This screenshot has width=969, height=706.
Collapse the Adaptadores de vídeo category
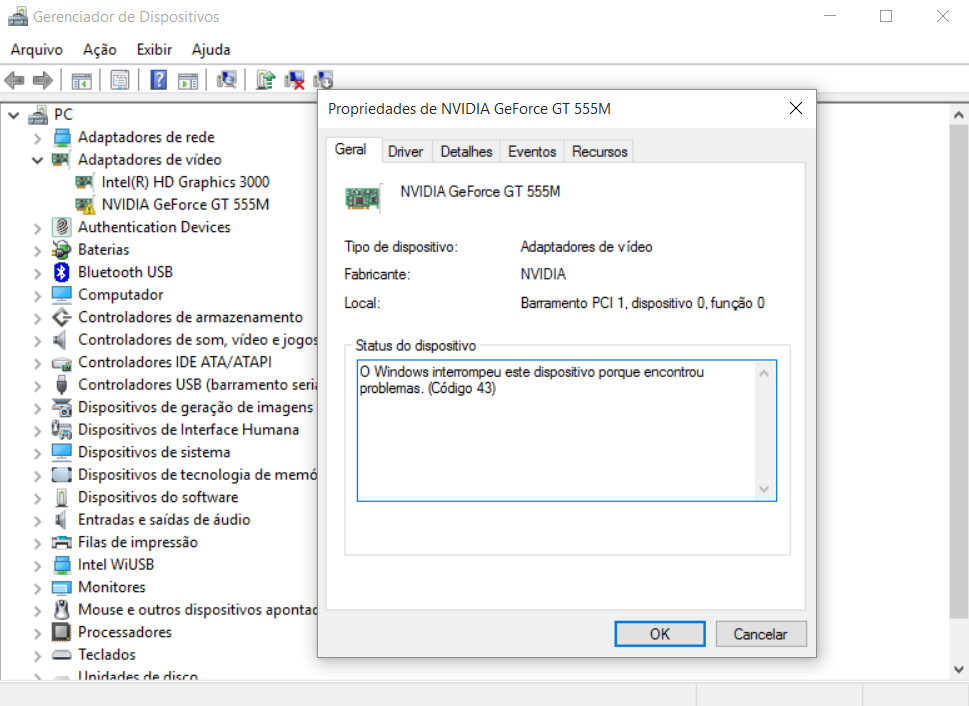pos(37,160)
